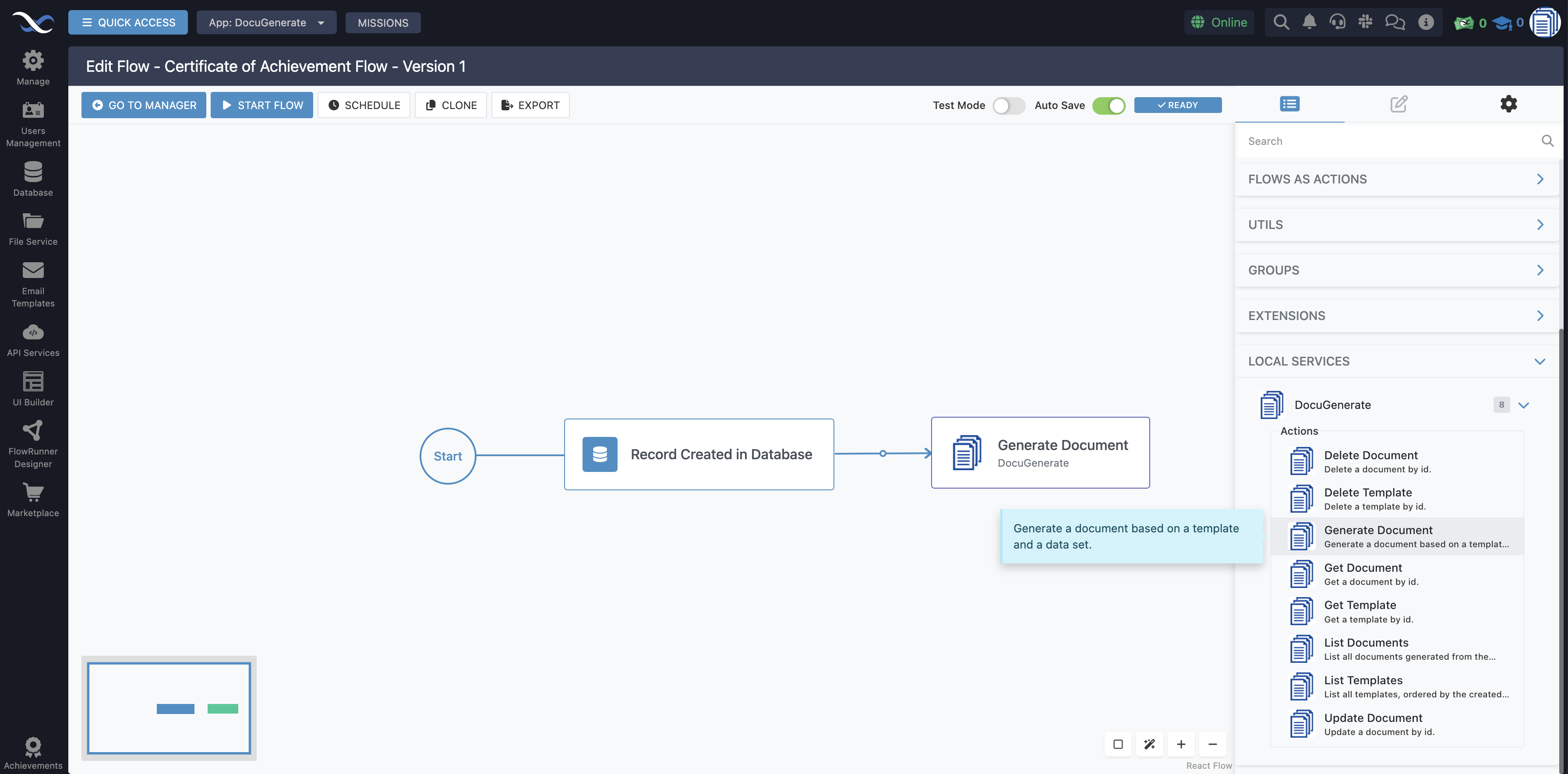Screen dimensions: 1568x774
Task: Turn off Auto Save
Action: pos(1109,105)
